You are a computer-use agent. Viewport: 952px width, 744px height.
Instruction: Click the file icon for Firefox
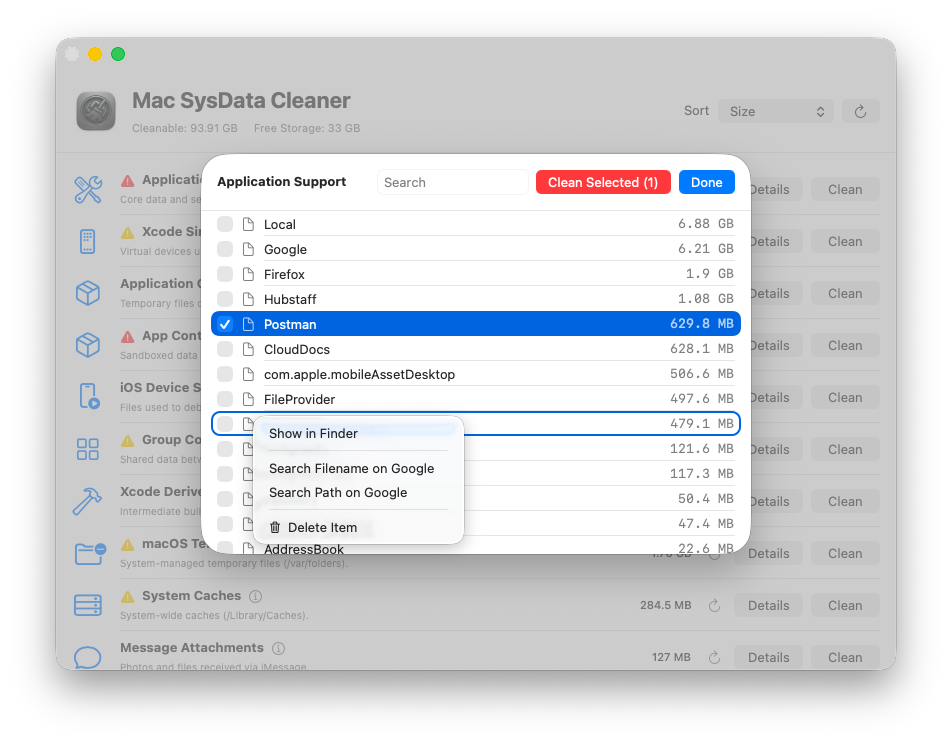click(x=248, y=274)
